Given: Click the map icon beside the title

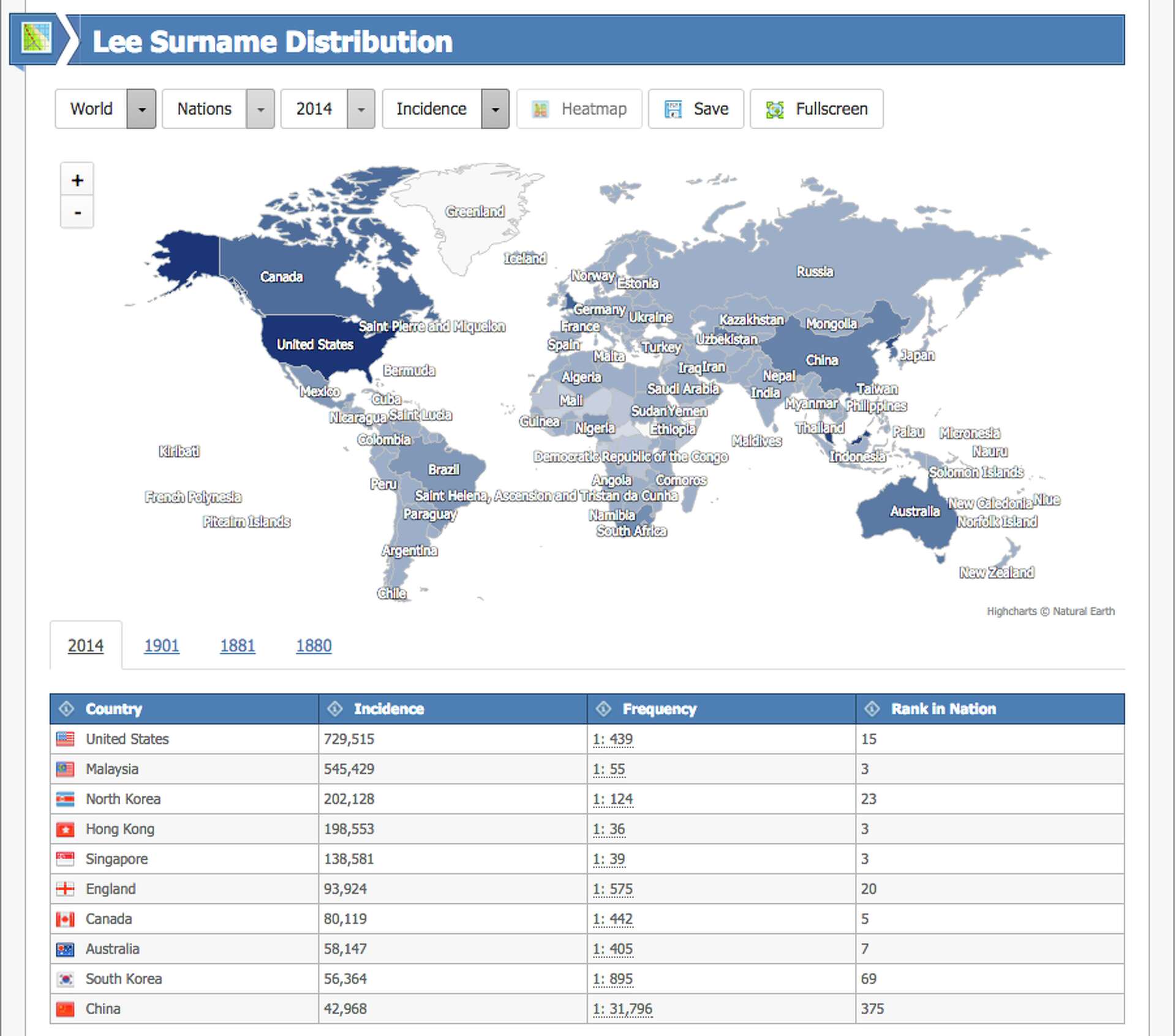Looking at the screenshot, I should (36, 39).
